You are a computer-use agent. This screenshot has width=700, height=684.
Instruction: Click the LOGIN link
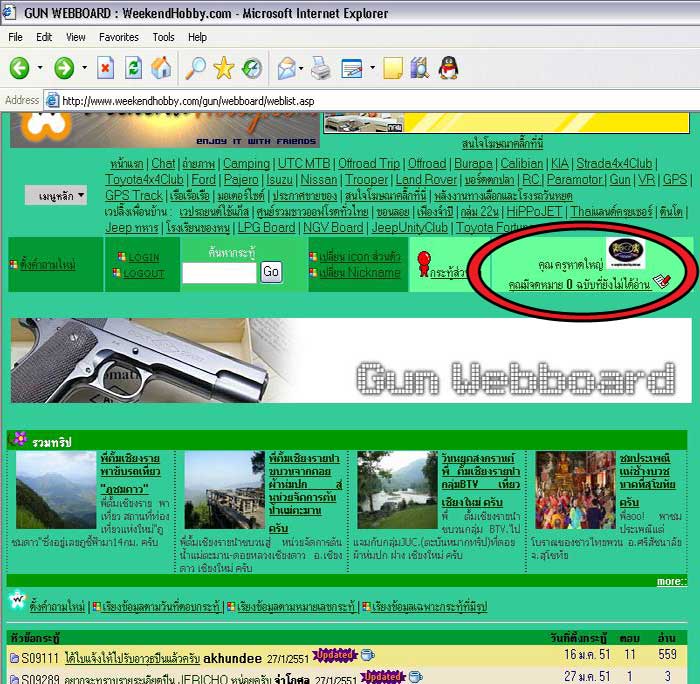(x=143, y=257)
